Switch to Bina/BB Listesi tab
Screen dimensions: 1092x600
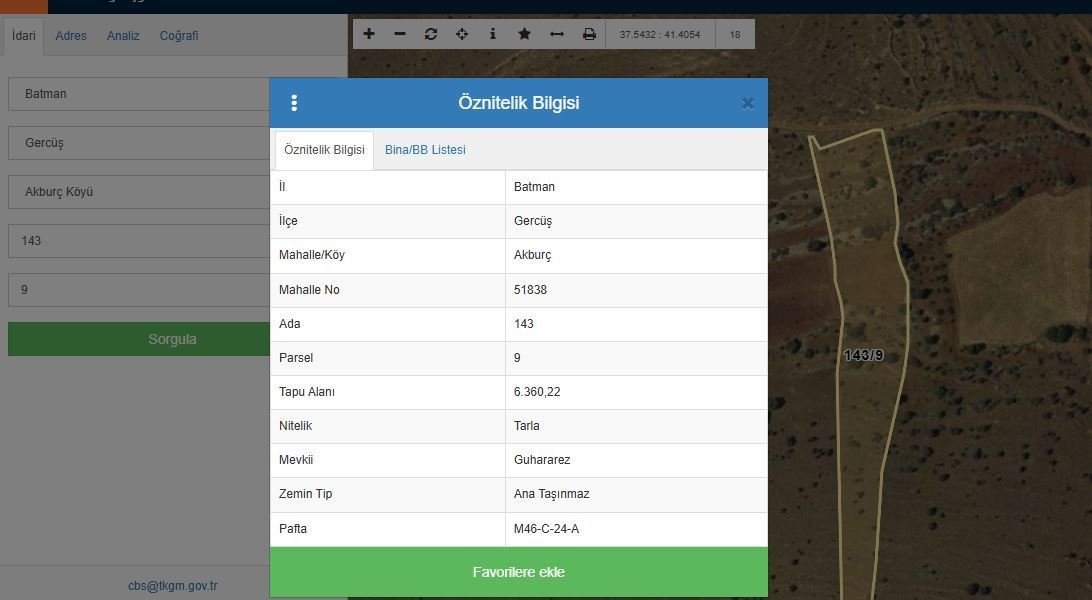425,150
